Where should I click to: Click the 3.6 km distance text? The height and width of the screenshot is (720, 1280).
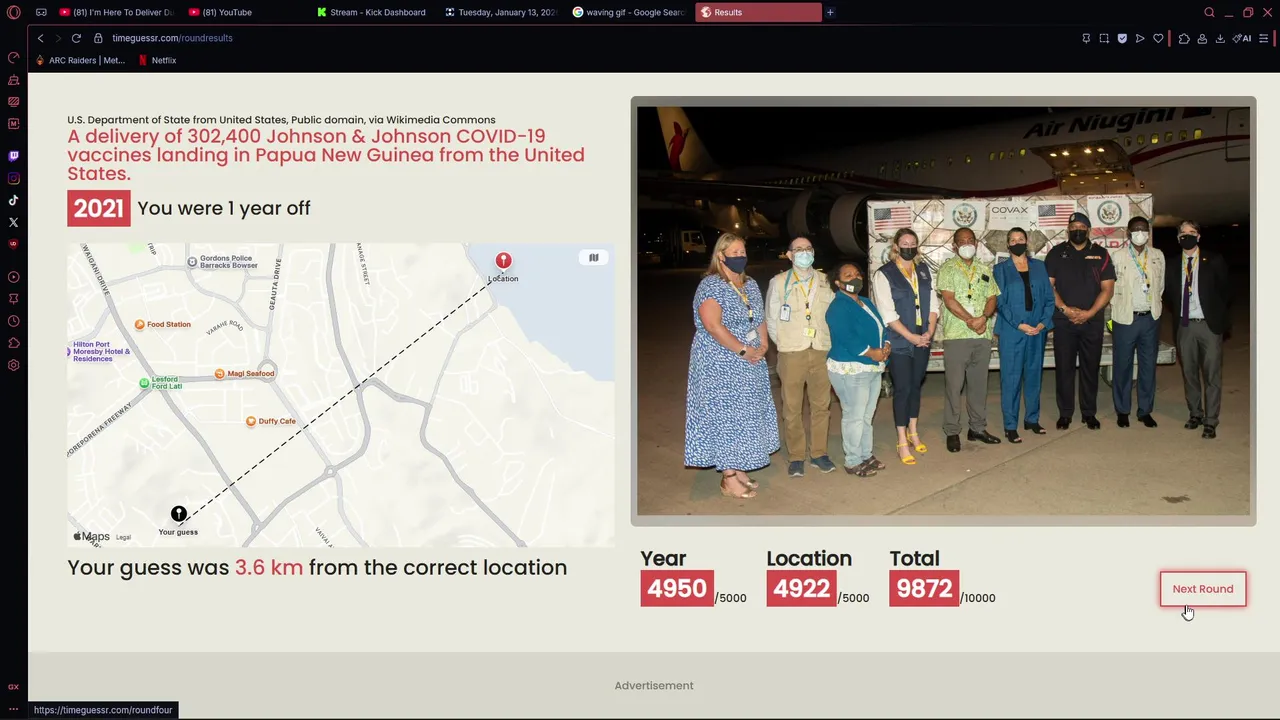point(269,567)
